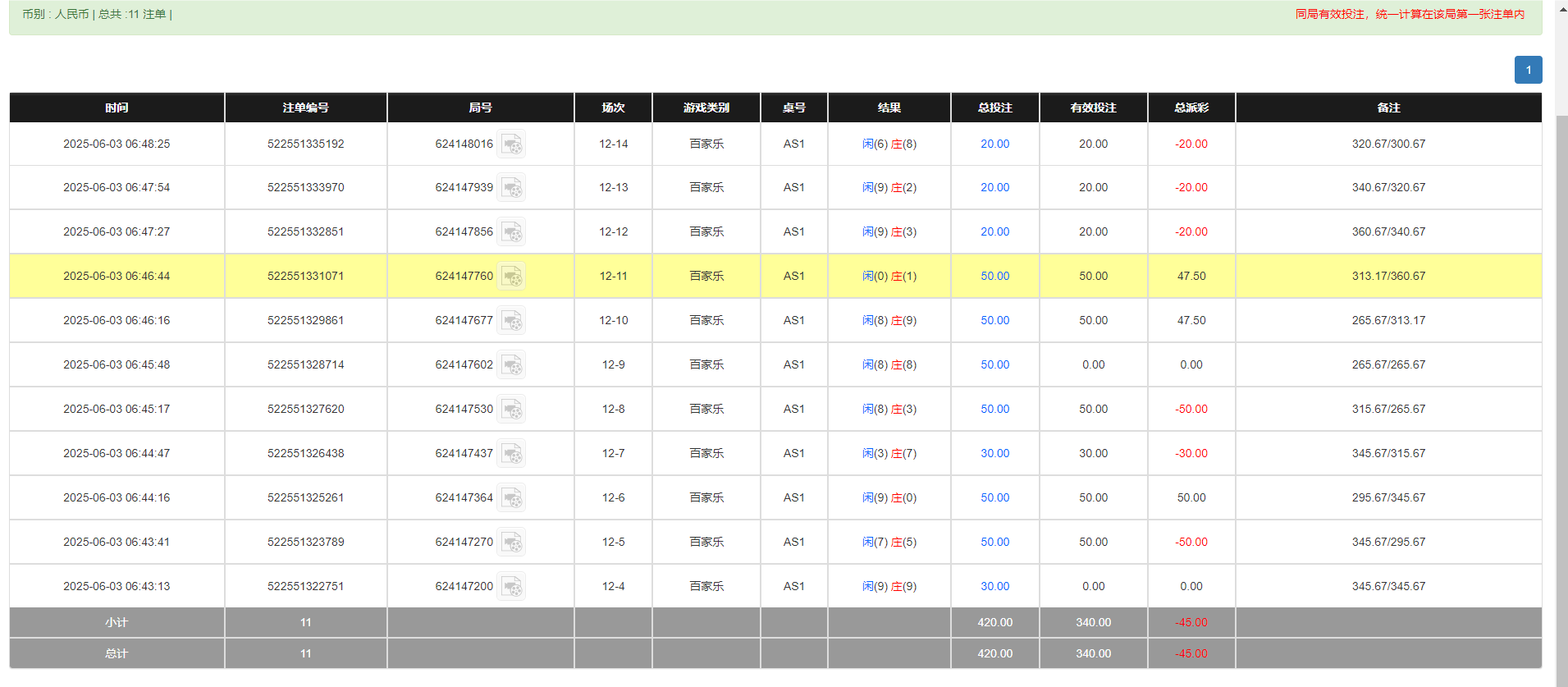Click the 时间 column header

coord(117,108)
